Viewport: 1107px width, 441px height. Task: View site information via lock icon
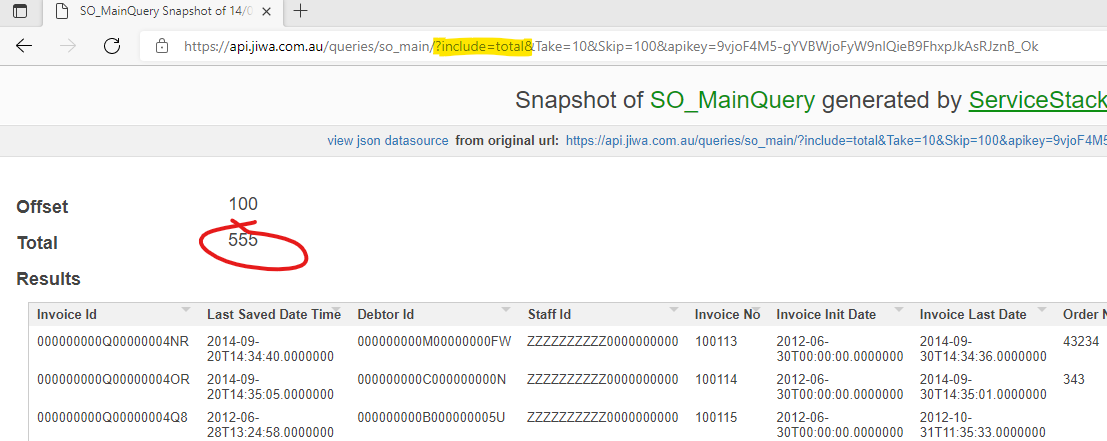(161, 46)
